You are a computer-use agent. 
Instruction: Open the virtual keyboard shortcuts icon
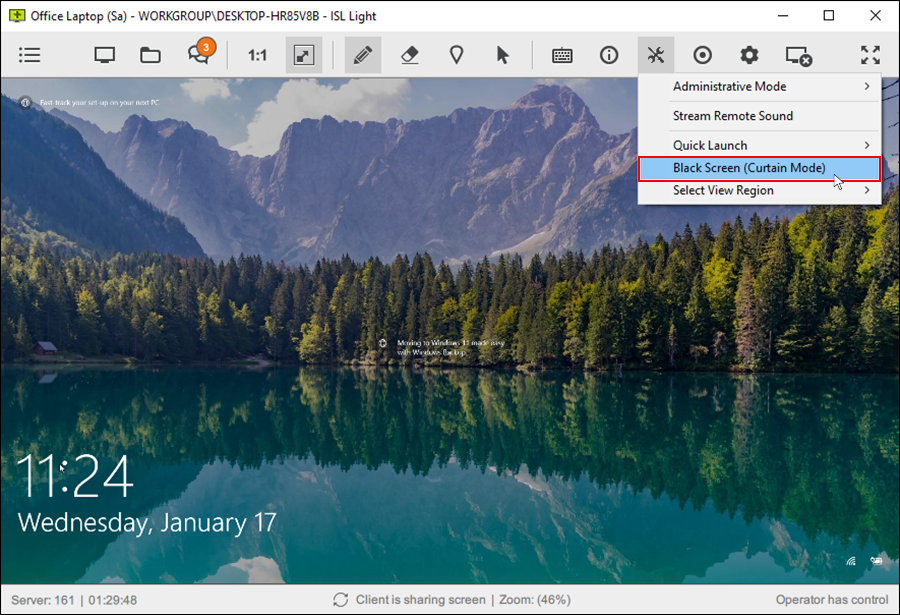click(x=562, y=55)
